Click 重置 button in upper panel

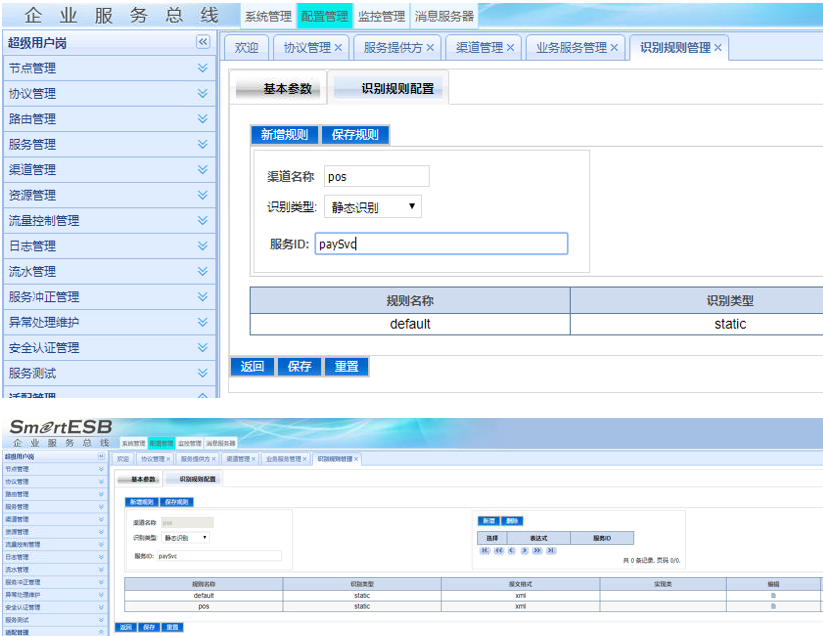pos(347,366)
